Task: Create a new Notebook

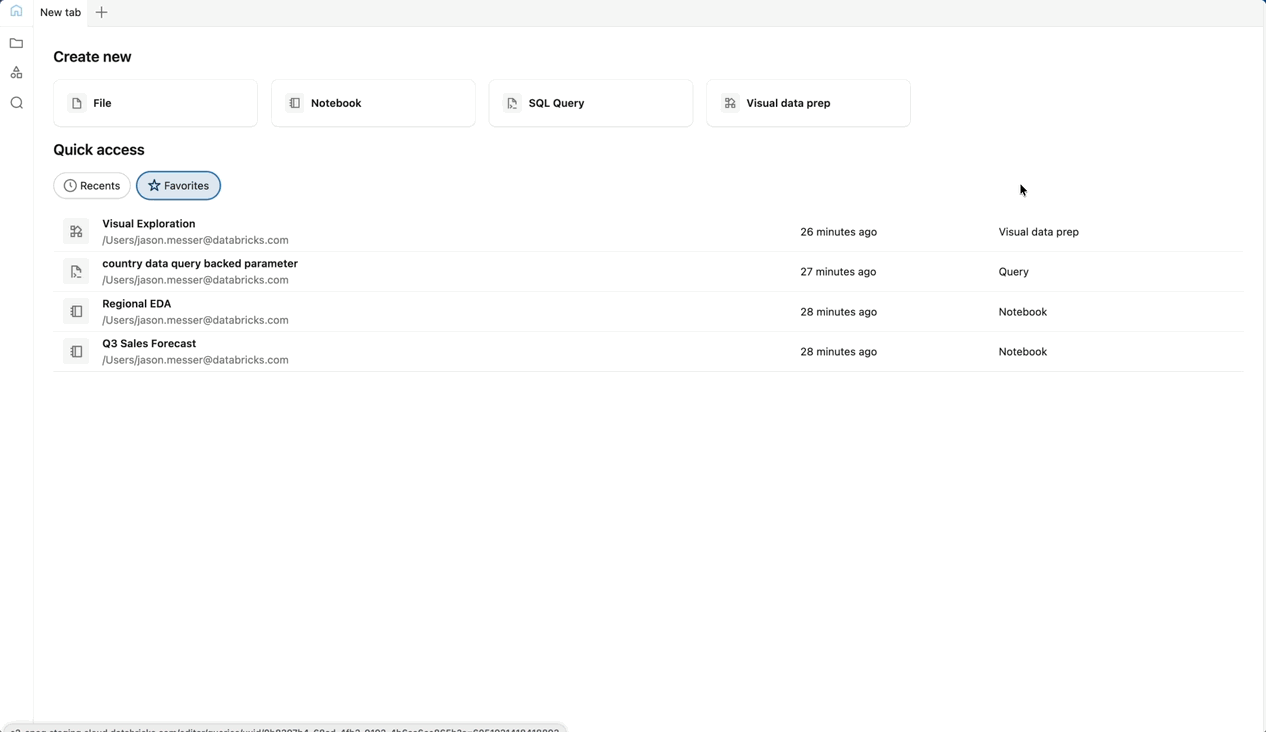Action: 373,103
